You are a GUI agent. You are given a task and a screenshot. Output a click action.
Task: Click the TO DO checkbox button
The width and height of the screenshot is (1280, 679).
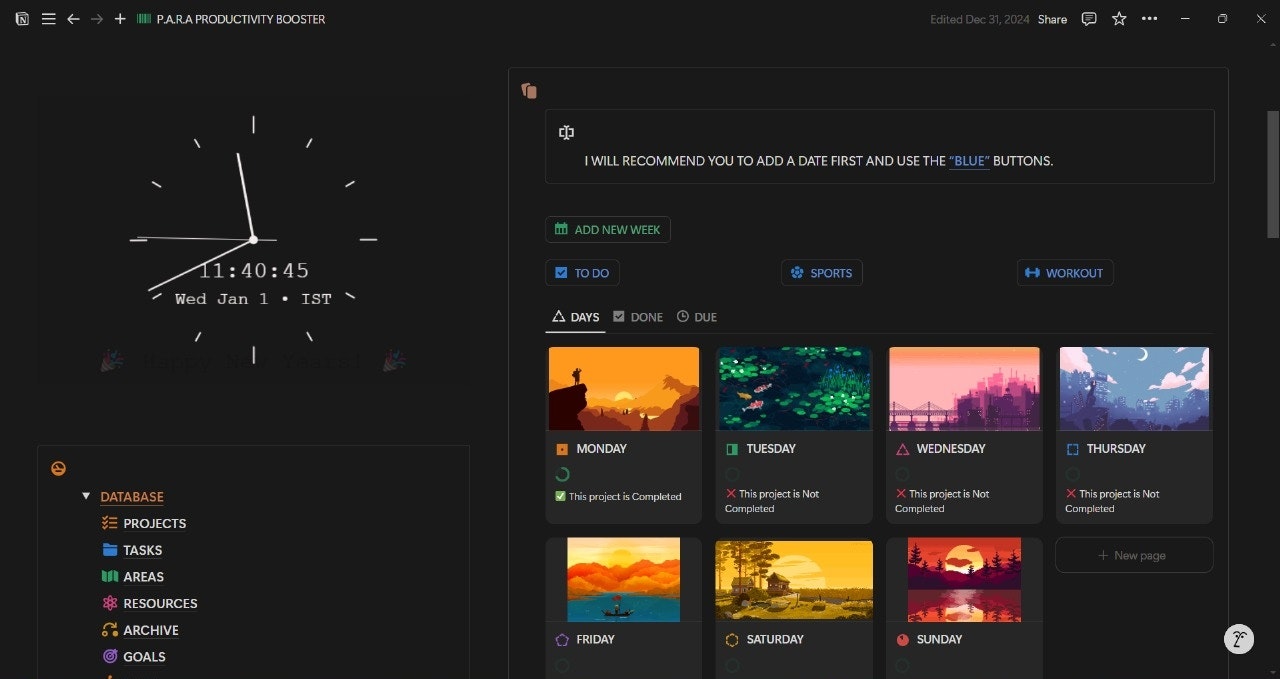pos(560,272)
